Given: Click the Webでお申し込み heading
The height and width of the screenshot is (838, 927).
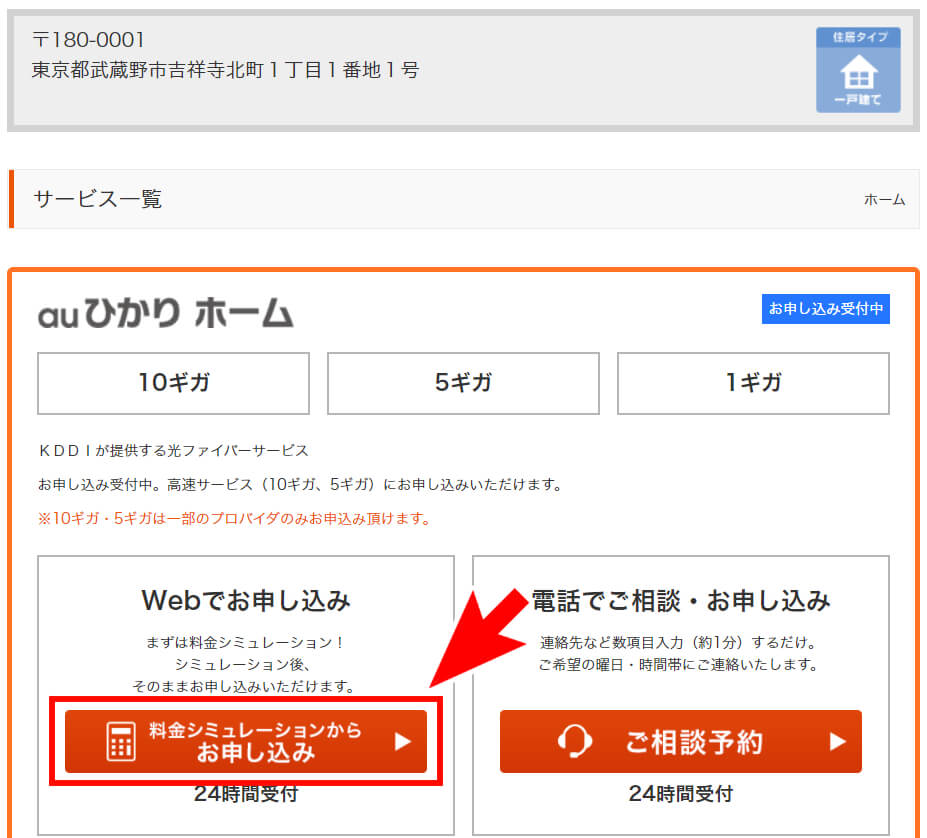Looking at the screenshot, I should coord(246,601).
